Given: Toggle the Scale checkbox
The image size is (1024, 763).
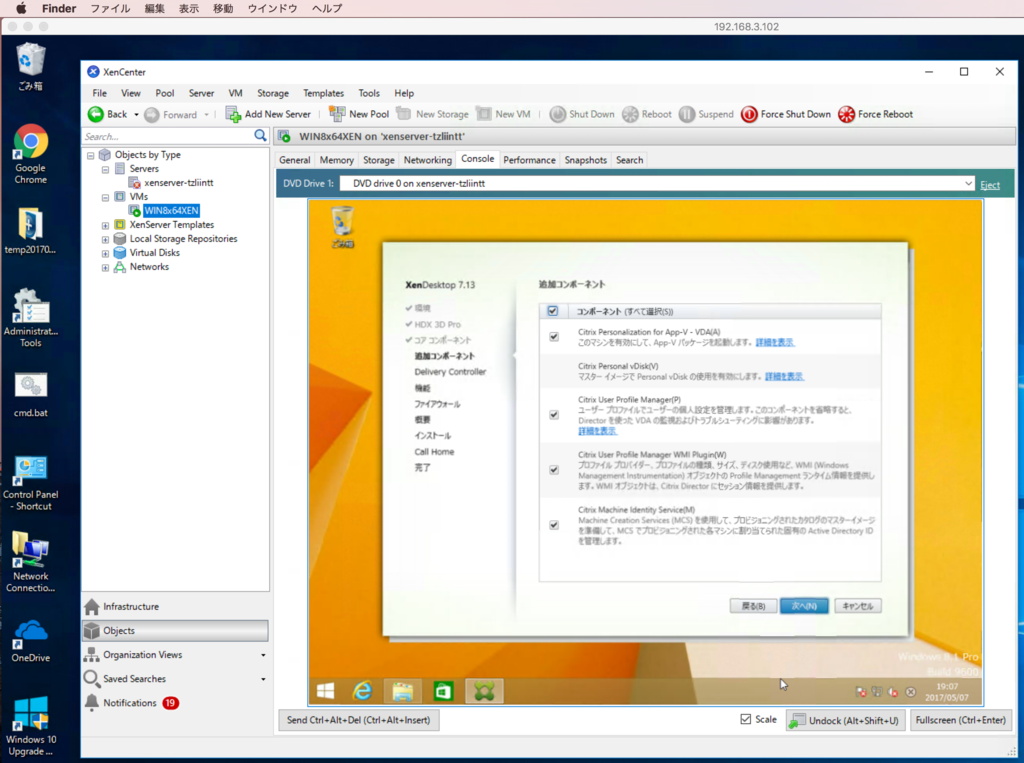Looking at the screenshot, I should point(746,719).
